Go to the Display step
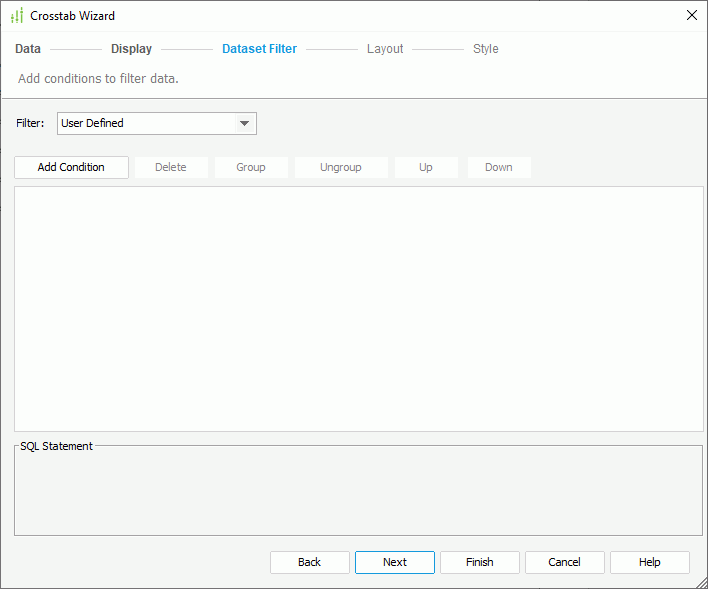This screenshot has width=708, height=589. (x=131, y=49)
